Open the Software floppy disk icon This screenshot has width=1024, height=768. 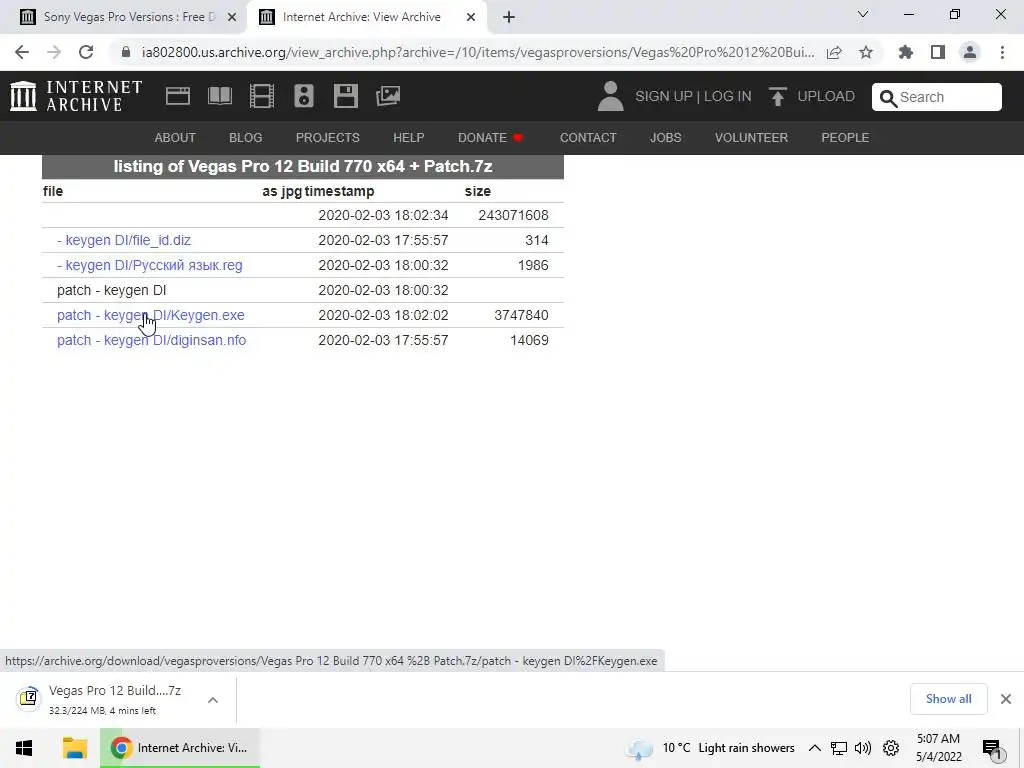[345, 96]
